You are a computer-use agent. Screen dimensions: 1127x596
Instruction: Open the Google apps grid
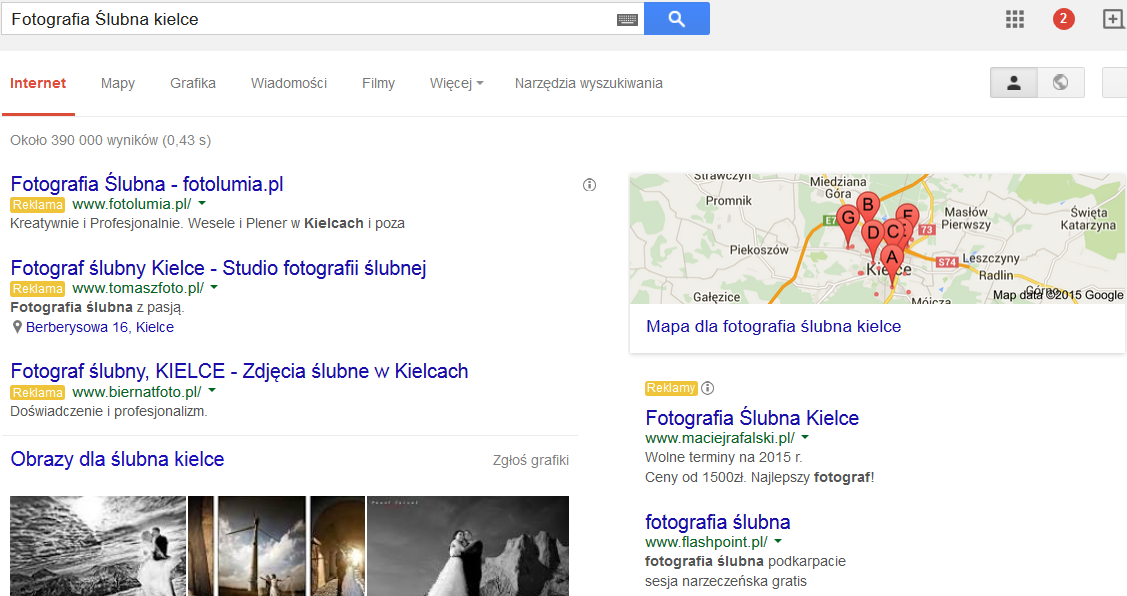1014,18
